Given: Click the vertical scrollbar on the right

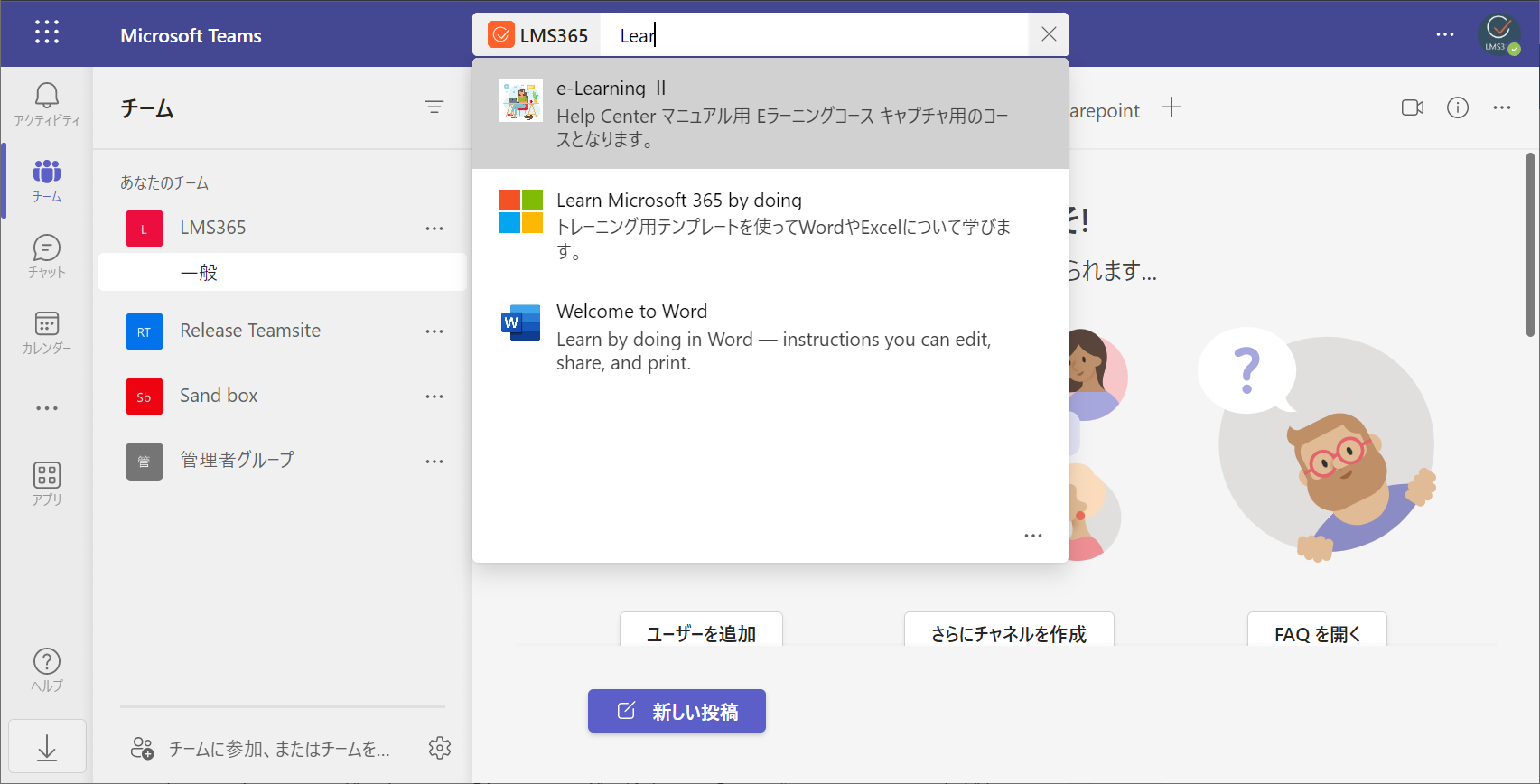Looking at the screenshot, I should pyautogui.click(x=1530, y=244).
